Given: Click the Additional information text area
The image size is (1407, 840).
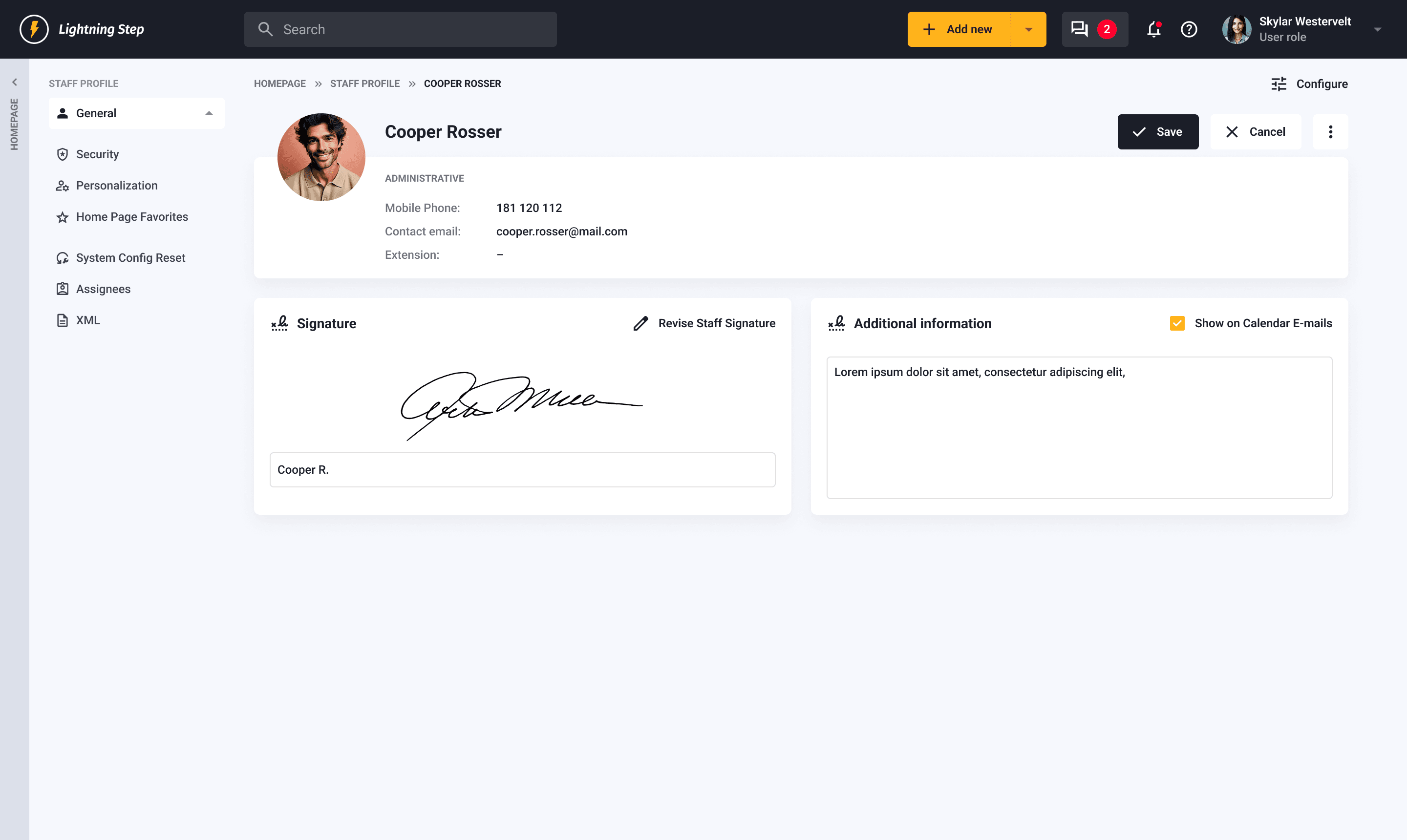Looking at the screenshot, I should pyautogui.click(x=1079, y=428).
